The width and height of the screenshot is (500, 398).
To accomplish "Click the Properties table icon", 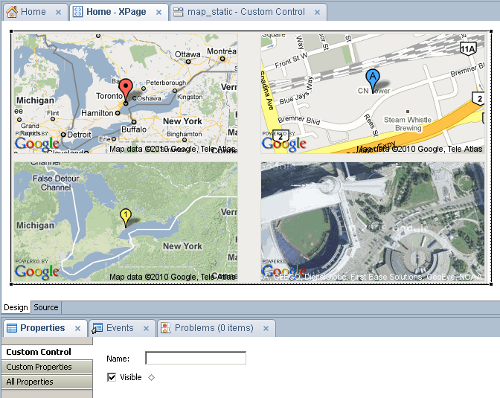I will [x=12, y=328].
